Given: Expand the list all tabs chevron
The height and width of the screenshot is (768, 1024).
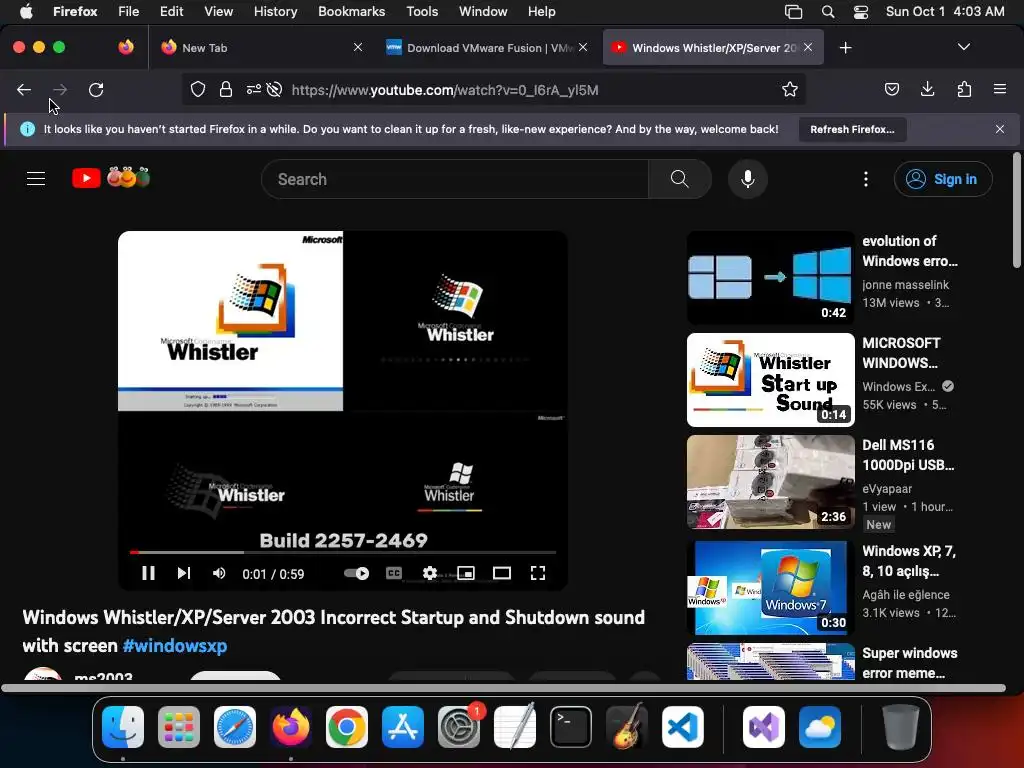Looking at the screenshot, I should [x=963, y=47].
